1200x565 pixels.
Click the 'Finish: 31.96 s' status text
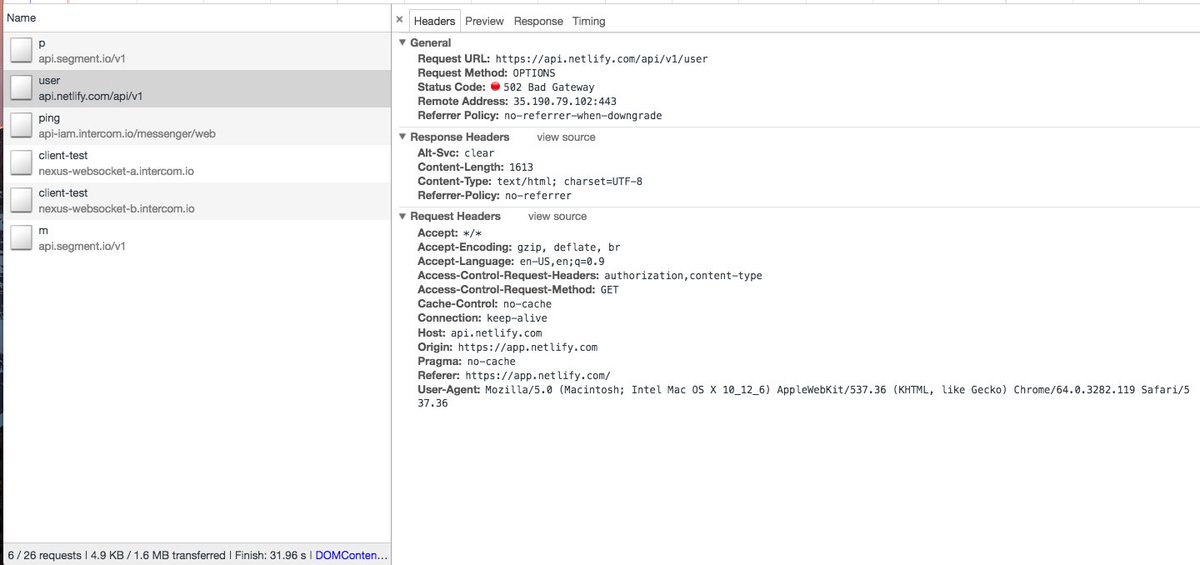tap(270, 555)
